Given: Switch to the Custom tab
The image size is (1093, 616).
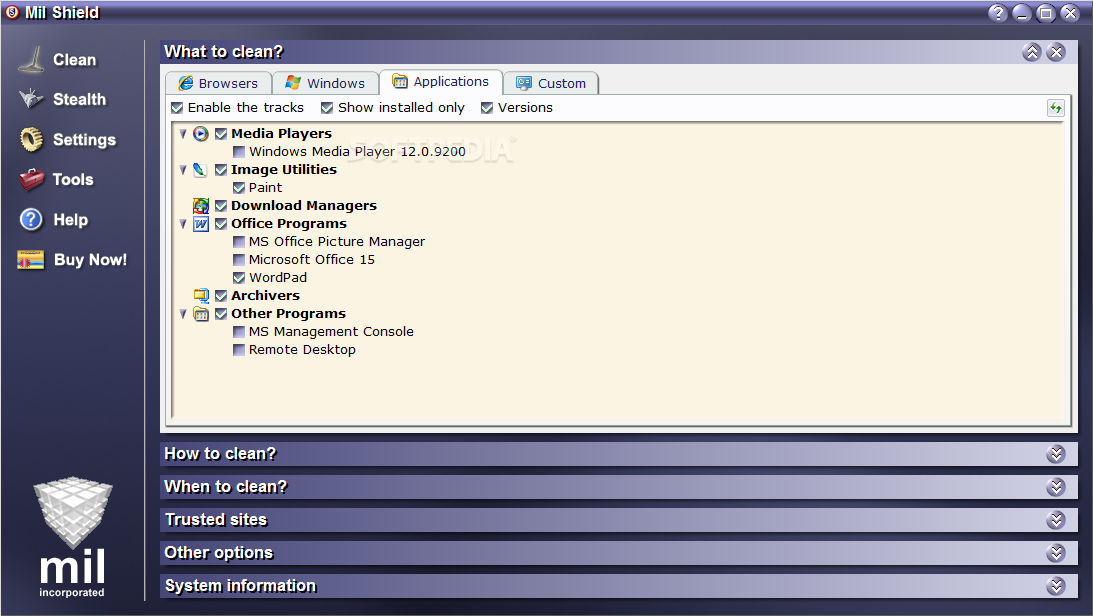Looking at the screenshot, I should (x=551, y=83).
